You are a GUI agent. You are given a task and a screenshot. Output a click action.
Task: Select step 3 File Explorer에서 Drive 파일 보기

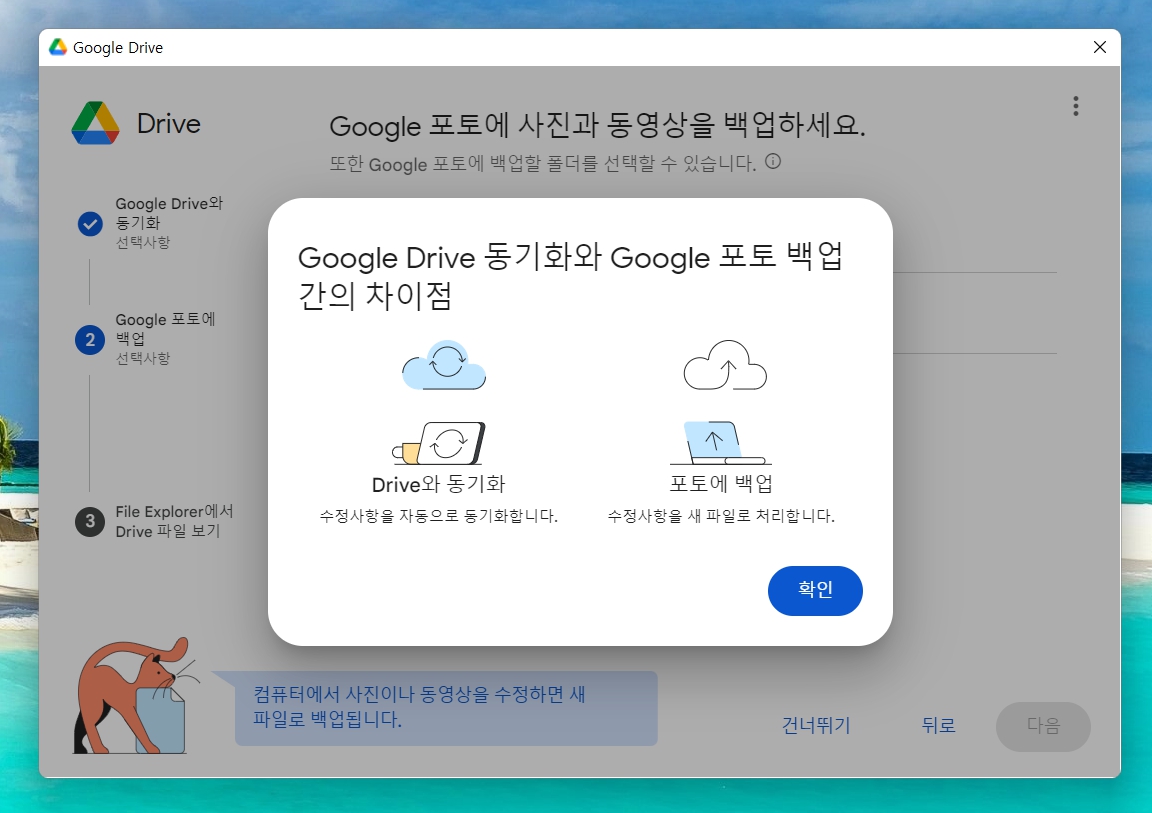(x=154, y=521)
